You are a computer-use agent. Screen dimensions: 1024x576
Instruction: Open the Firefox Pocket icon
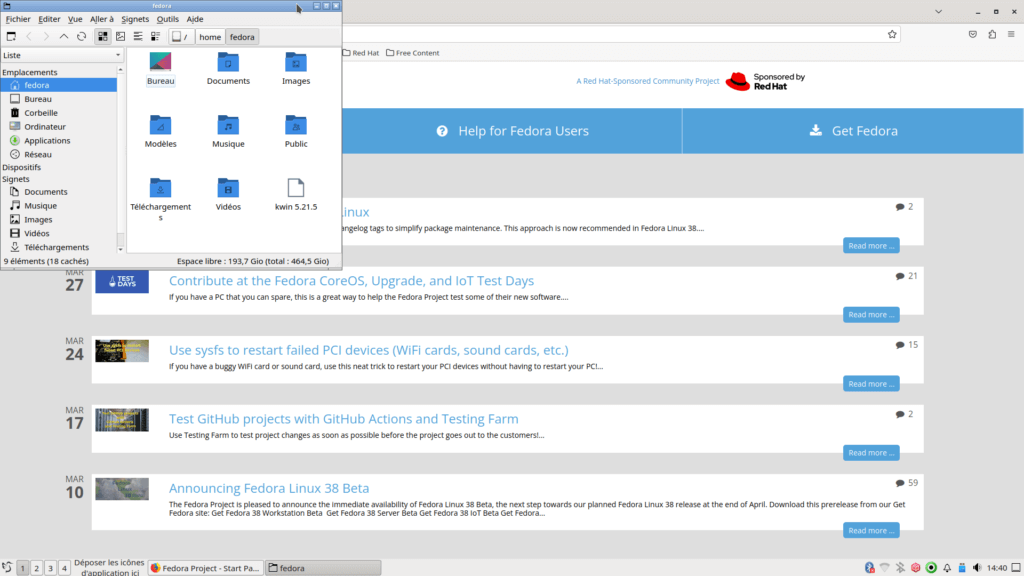(x=972, y=35)
